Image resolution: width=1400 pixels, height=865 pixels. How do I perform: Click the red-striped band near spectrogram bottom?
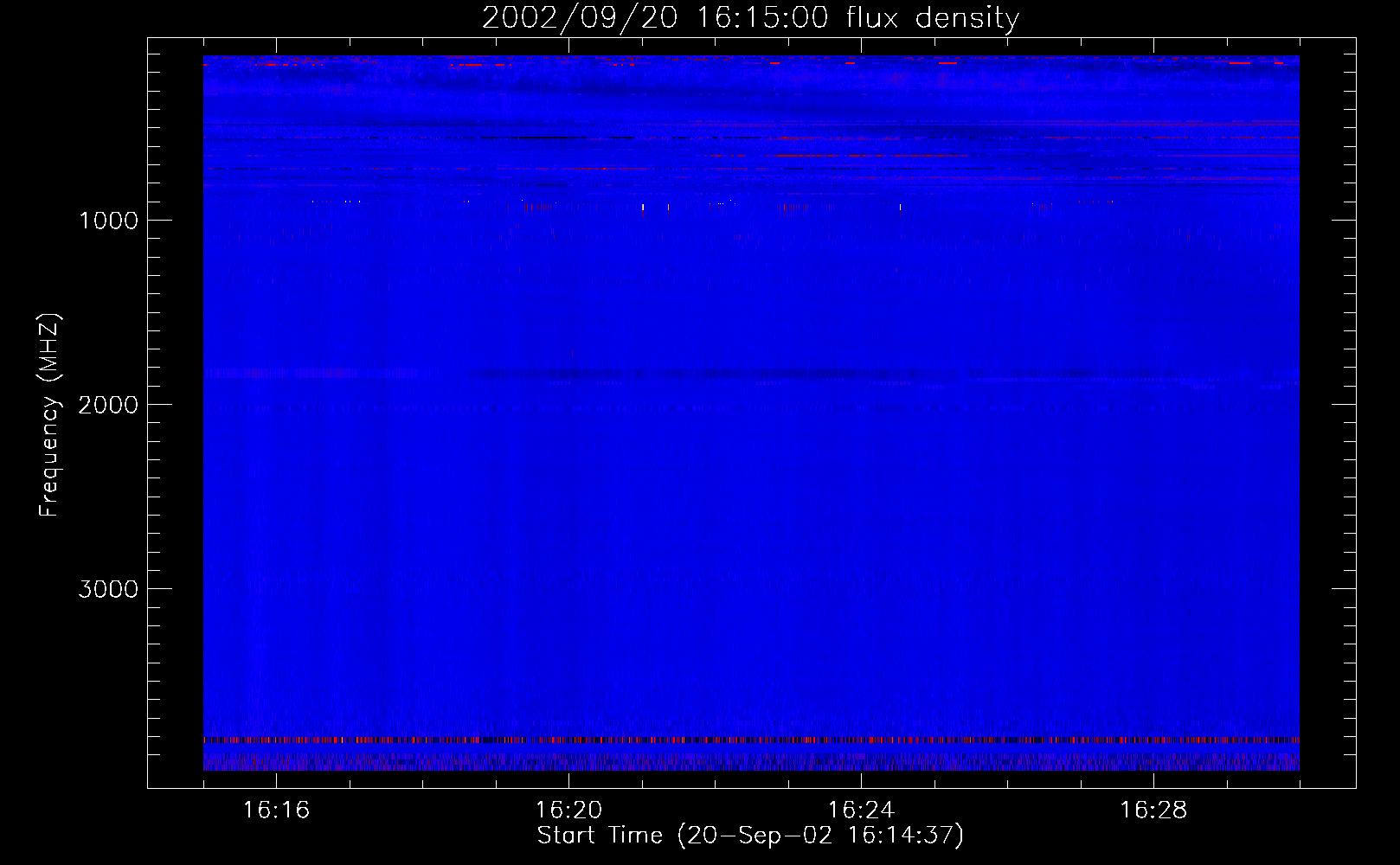point(751,740)
